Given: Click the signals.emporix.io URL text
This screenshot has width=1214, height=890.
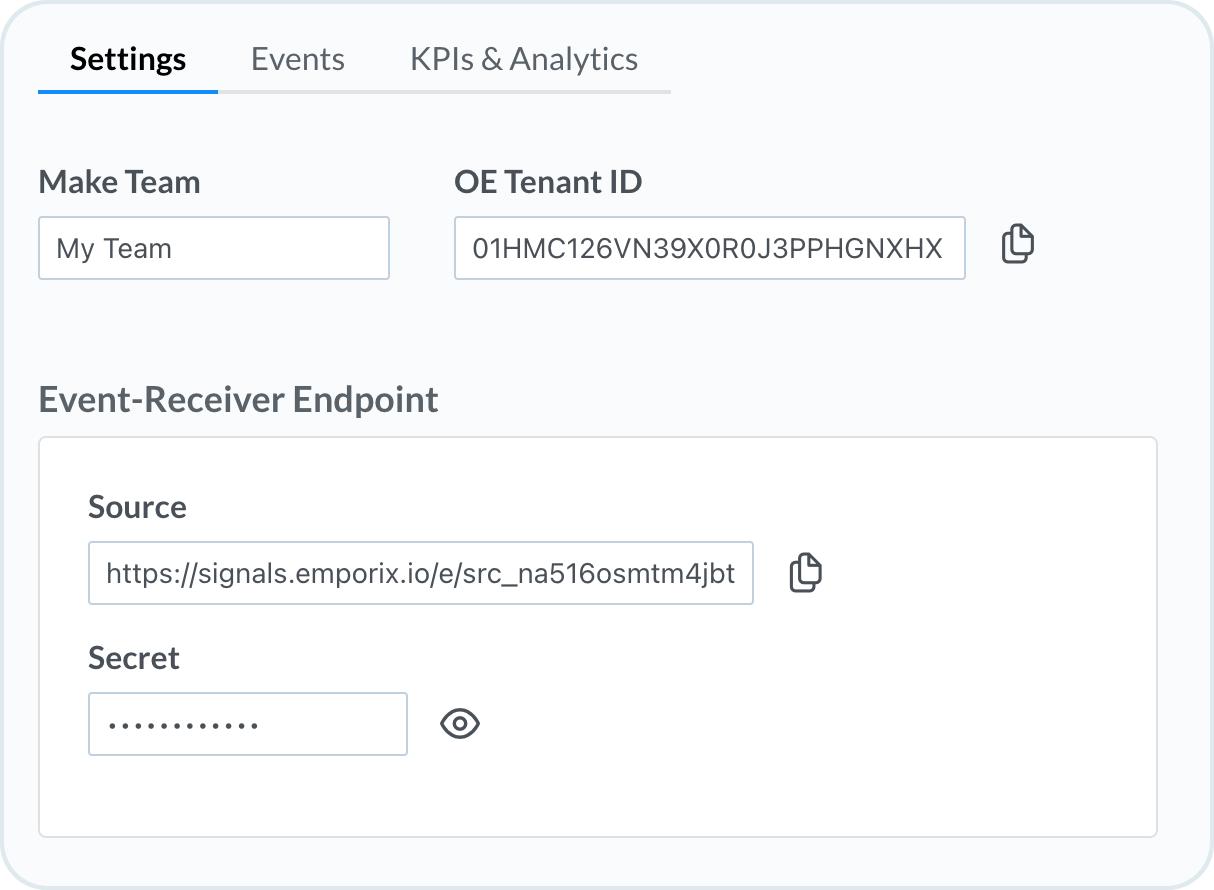Looking at the screenshot, I should (x=420, y=574).
